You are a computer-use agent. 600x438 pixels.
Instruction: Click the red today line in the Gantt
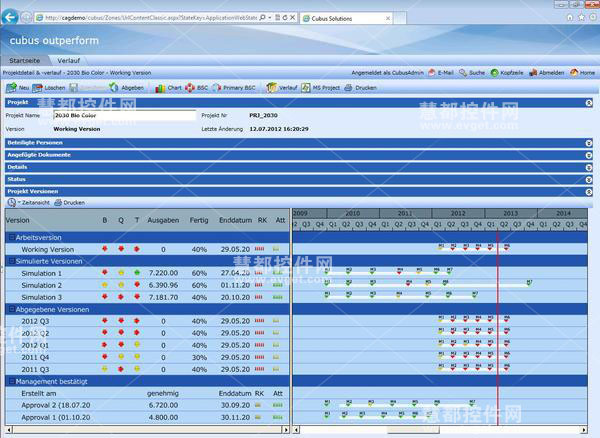[498, 327]
